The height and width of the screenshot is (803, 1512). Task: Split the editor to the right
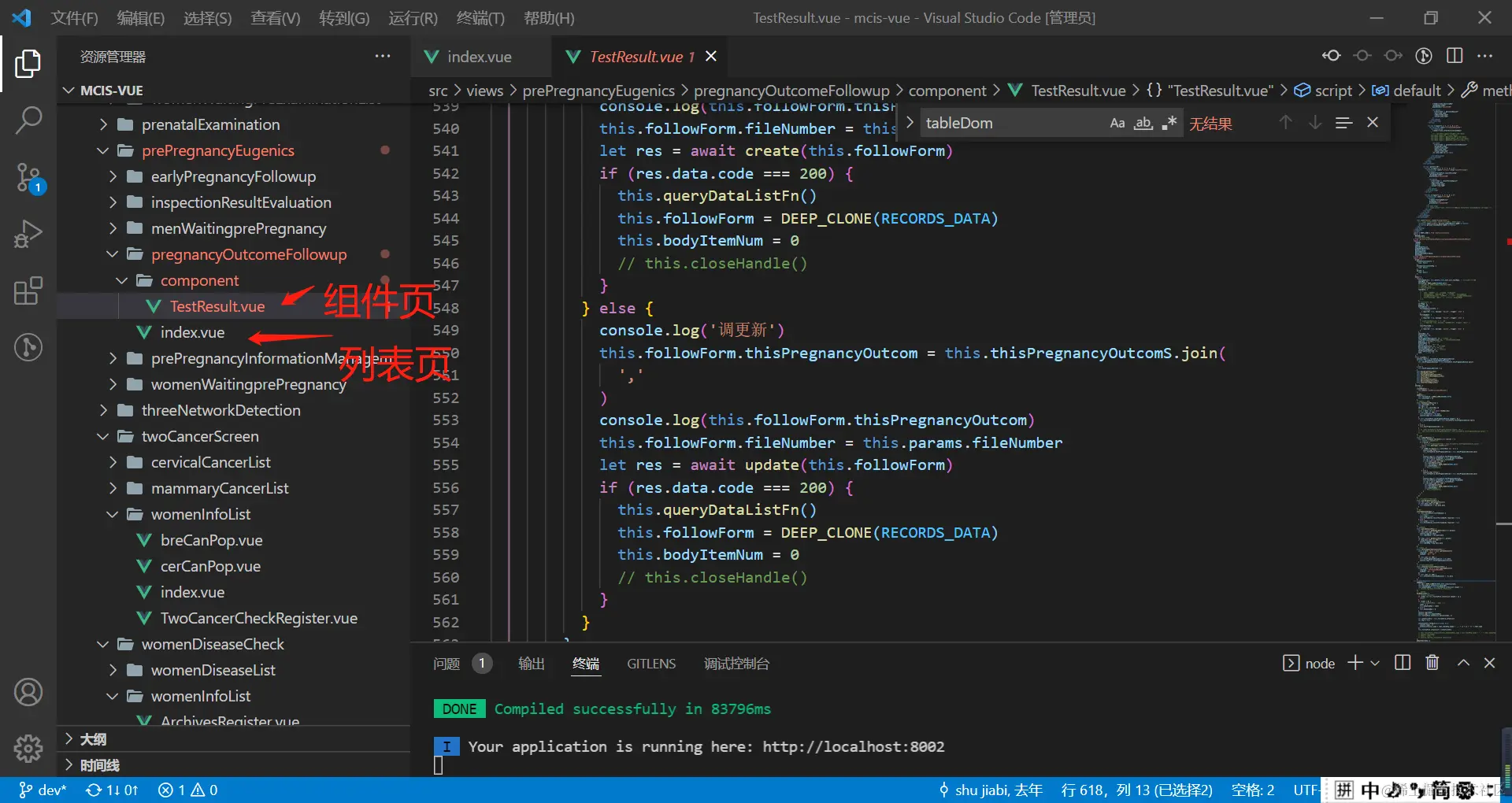[1455, 55]
